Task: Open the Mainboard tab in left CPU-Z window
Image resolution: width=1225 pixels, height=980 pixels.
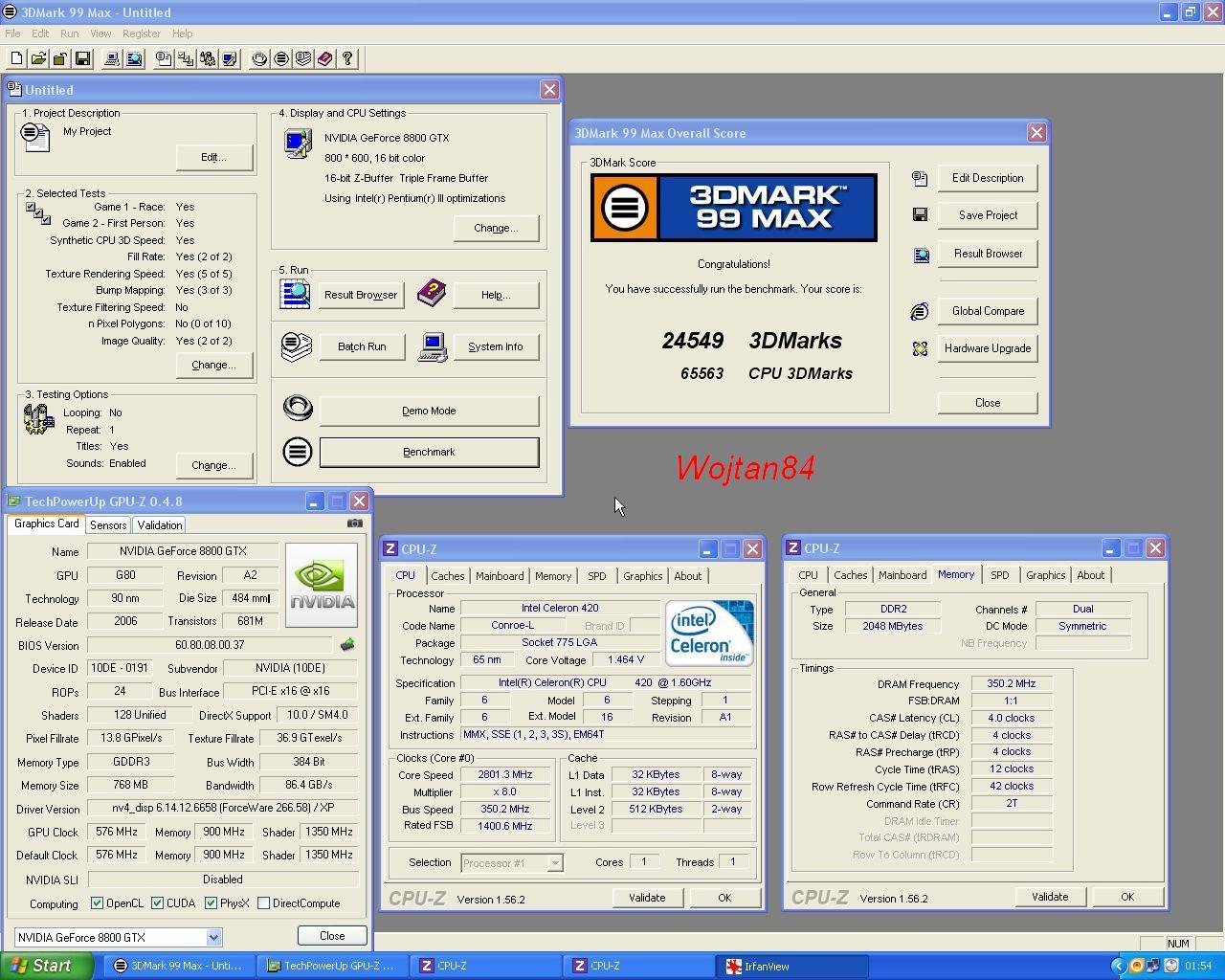Action: coord(500,575)
